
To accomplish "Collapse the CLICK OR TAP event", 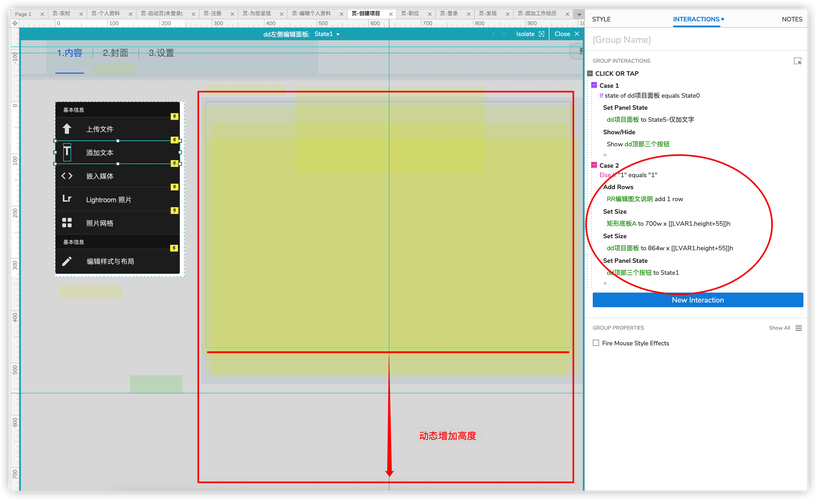I will click(x=590, y=73).
